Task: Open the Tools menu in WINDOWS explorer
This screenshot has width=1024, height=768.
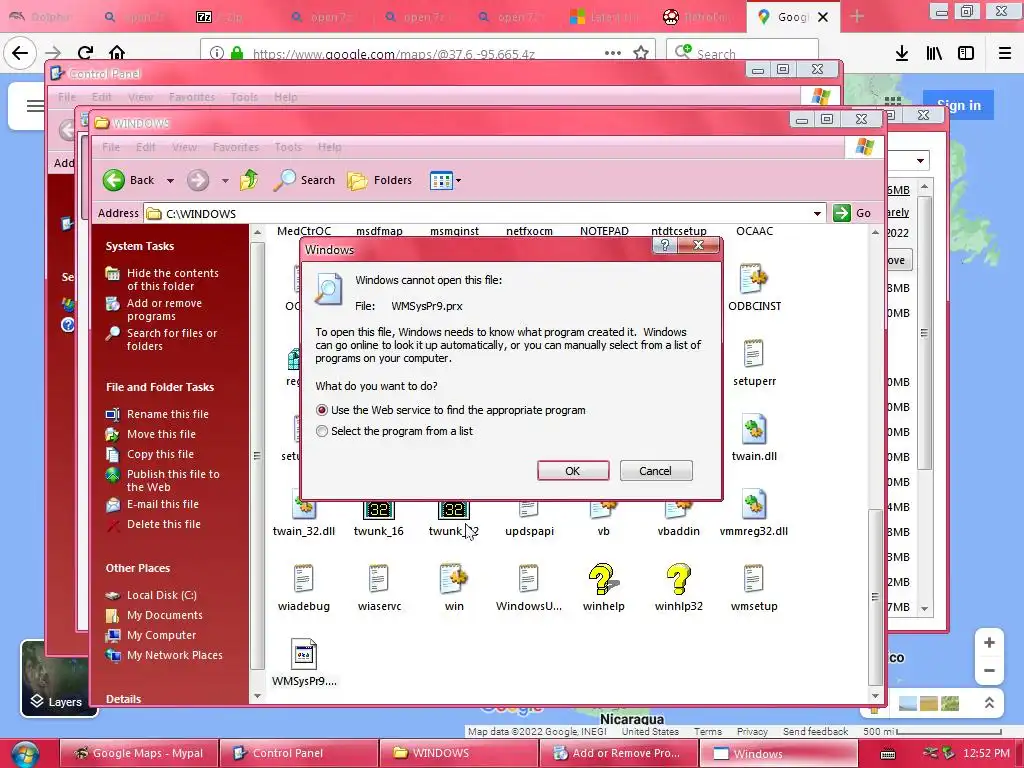Action: [288, 147]
